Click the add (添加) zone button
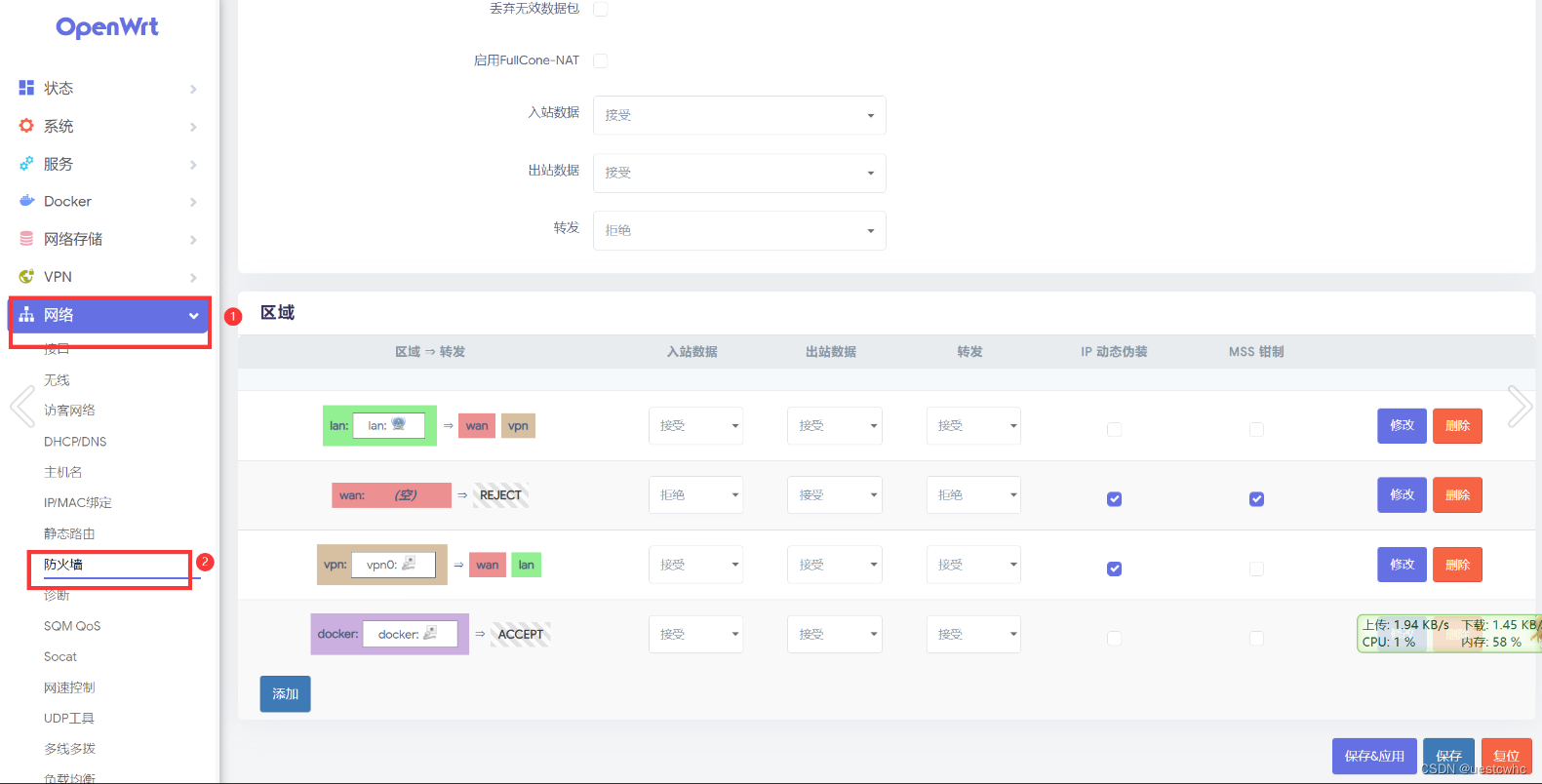The height and width of the screenshot is (784, 1542). pyautogui.click(x=285, y=694)
